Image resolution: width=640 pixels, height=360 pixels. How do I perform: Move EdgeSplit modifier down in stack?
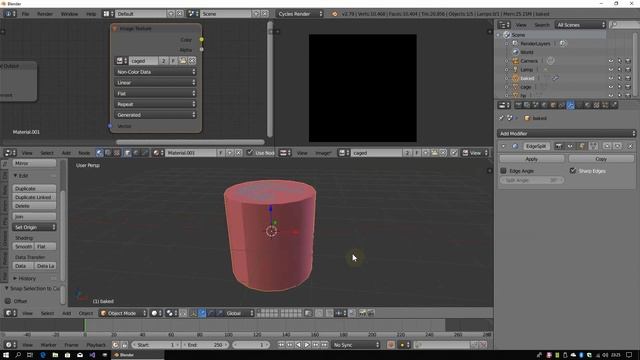click(618, 146)
